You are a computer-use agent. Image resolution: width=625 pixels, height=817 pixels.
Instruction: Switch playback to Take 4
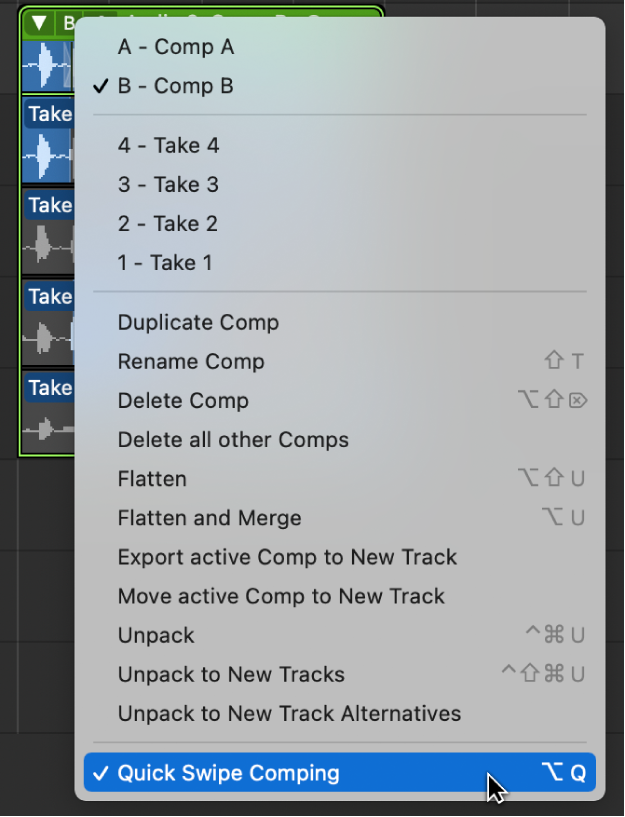(168, 145)
